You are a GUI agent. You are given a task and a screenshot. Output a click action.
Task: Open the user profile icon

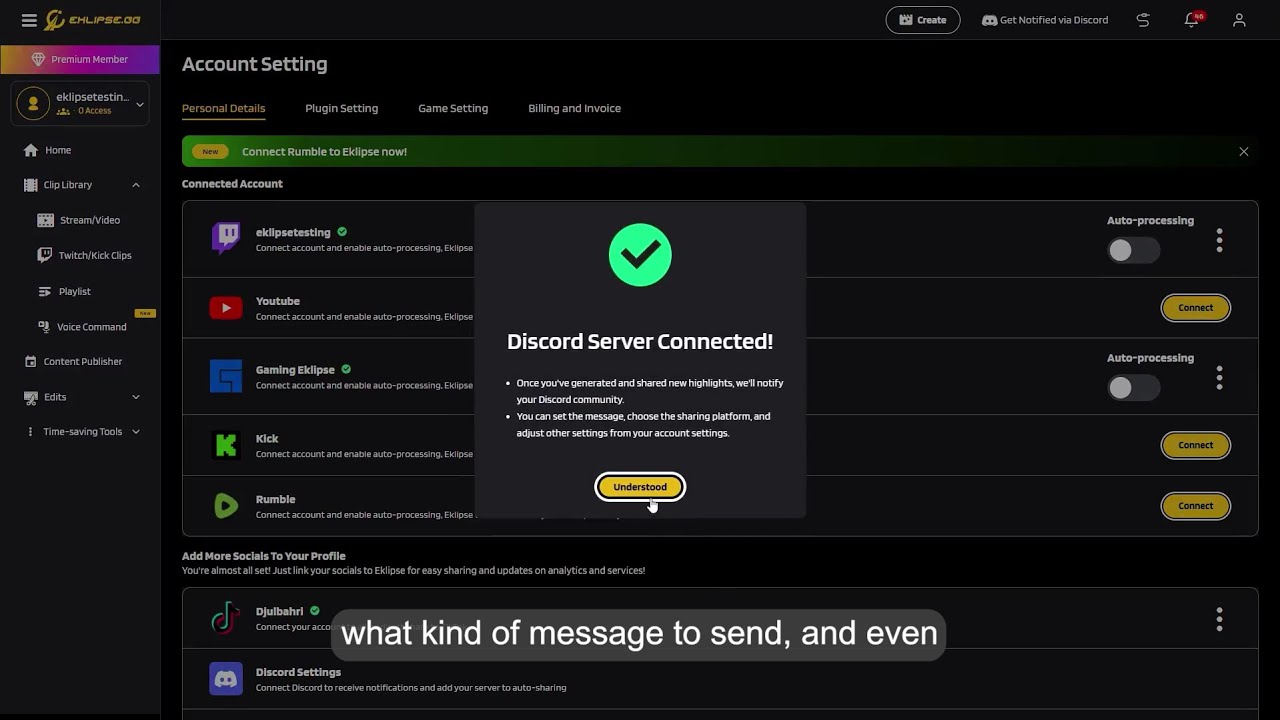coord(1239,20)
